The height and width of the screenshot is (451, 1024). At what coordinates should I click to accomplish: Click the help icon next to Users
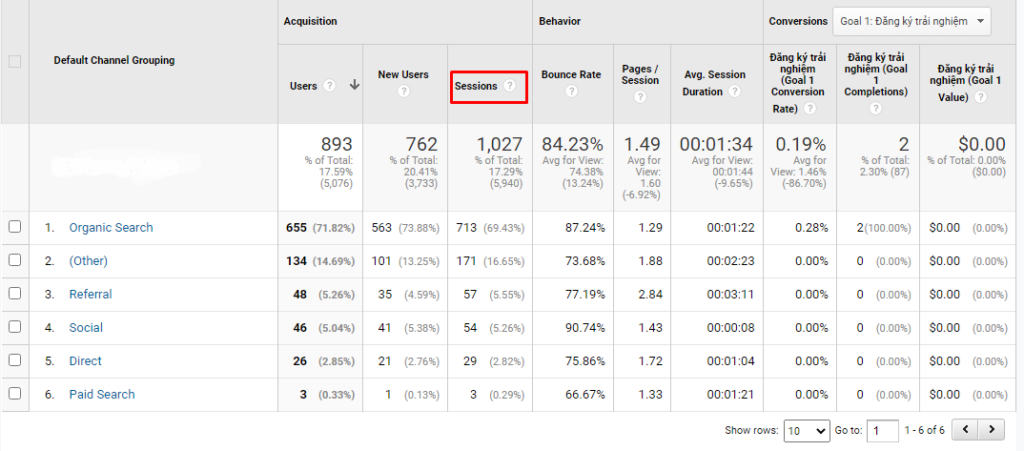tap(327, 86)
